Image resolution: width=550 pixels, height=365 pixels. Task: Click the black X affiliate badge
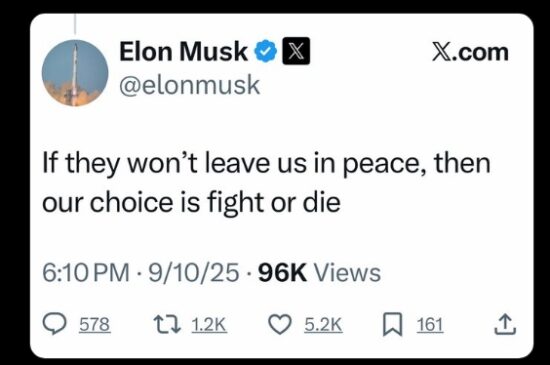tap(296, 51)
